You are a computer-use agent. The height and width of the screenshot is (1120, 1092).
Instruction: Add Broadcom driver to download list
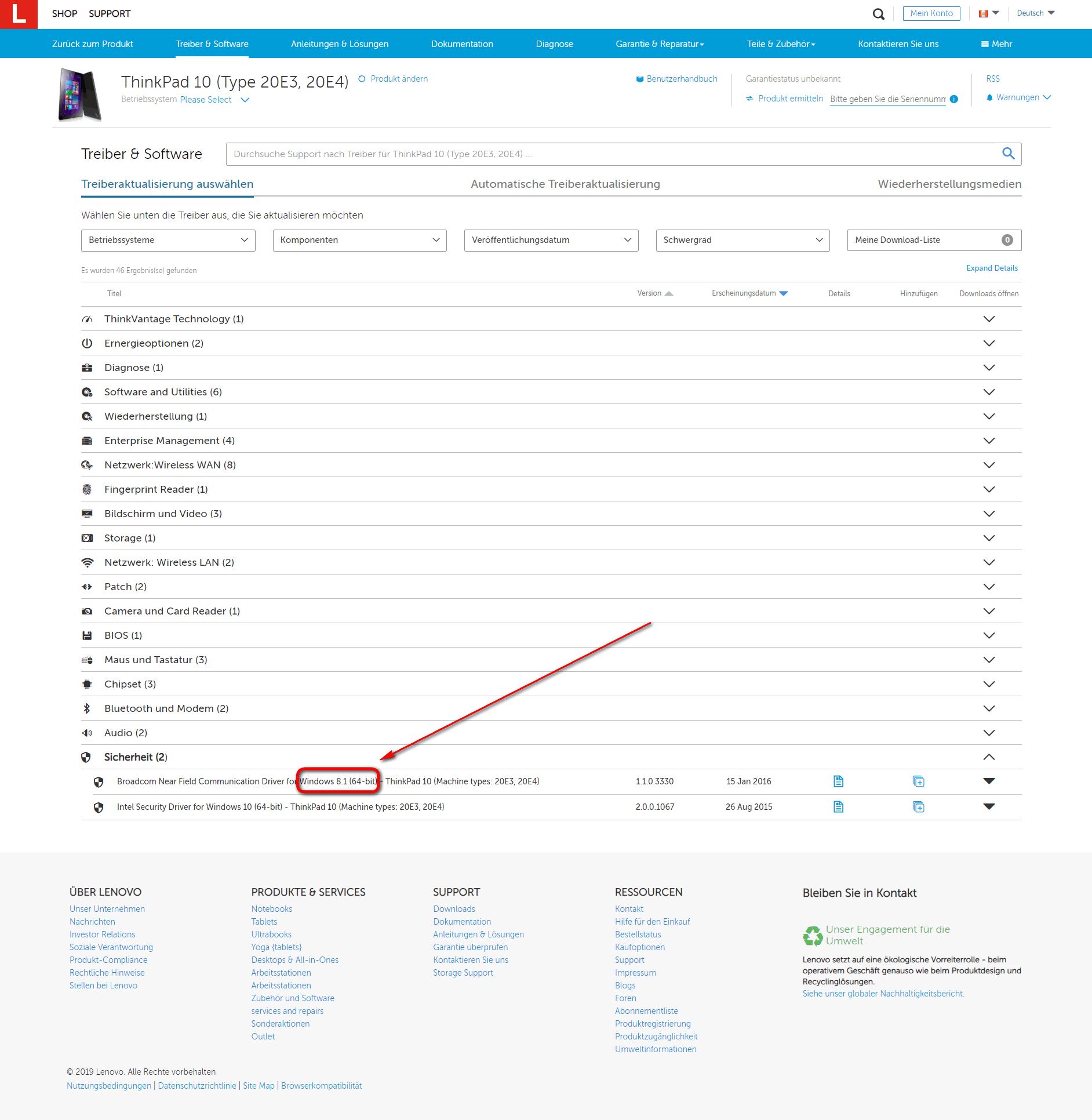(918, 781)
